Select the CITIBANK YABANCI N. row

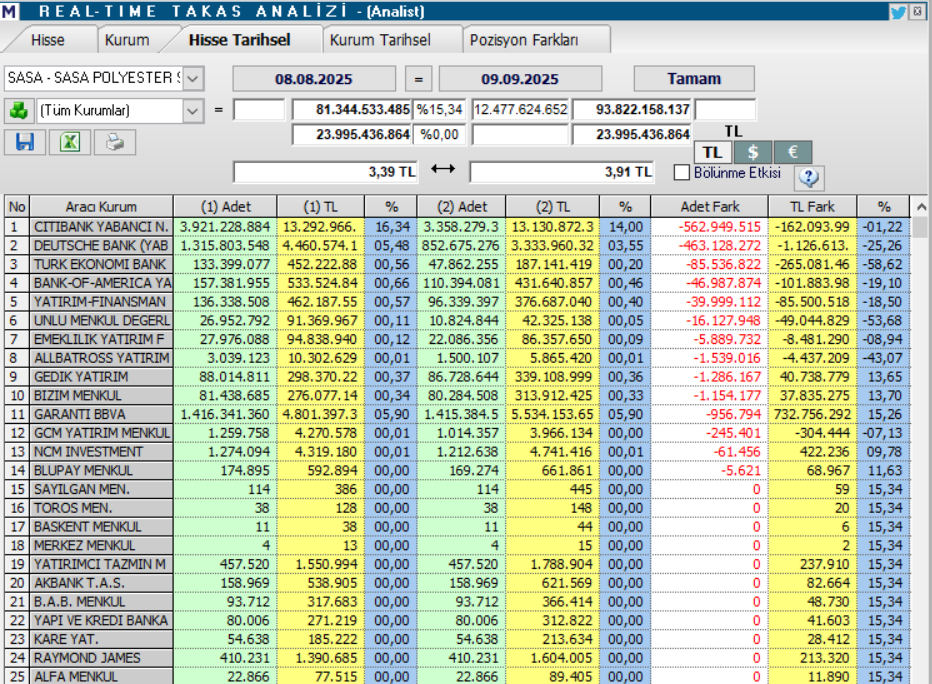click(x=458, y=226)
